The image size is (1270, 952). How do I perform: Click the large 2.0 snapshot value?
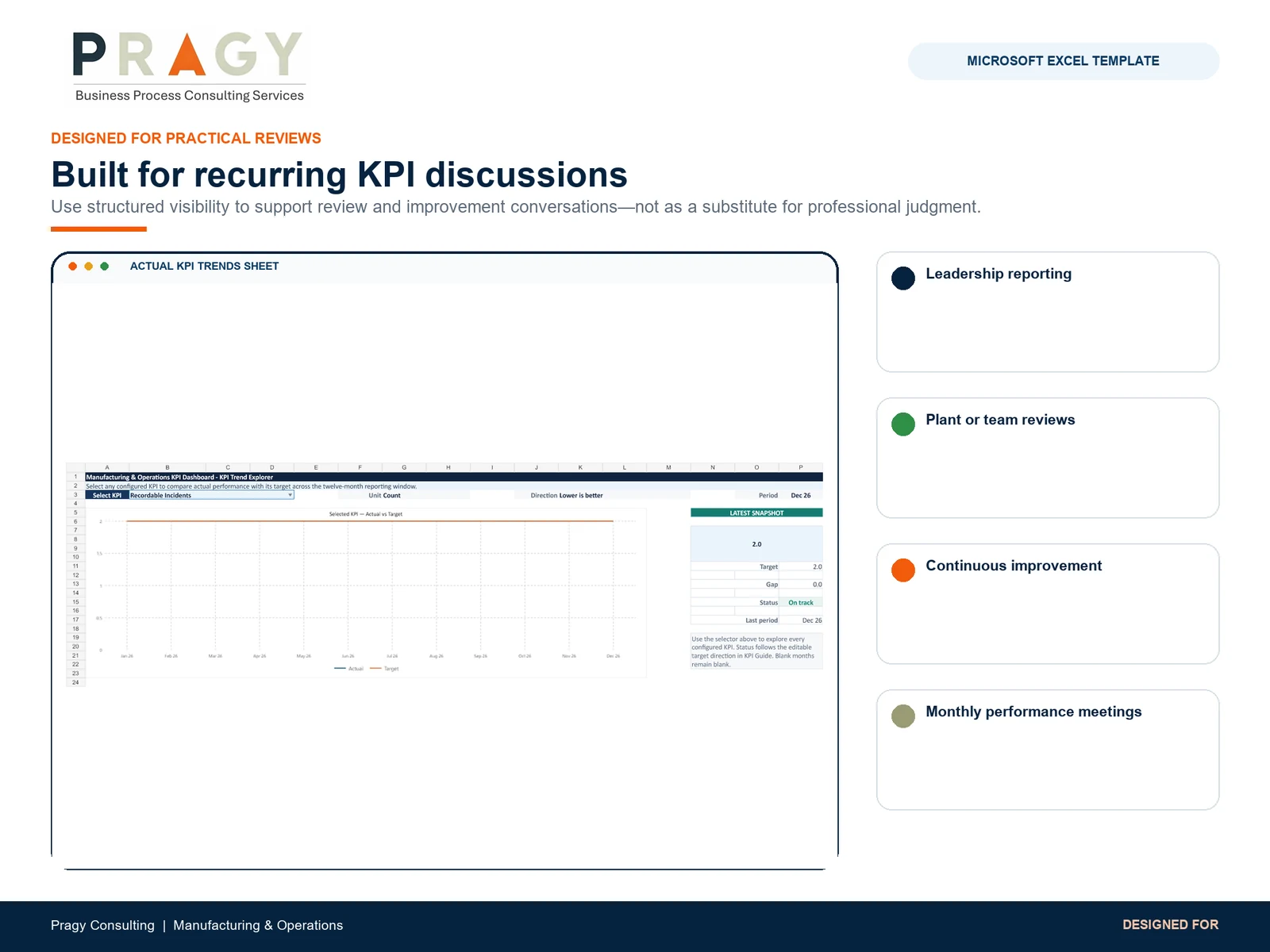click(x=756, y=544)
